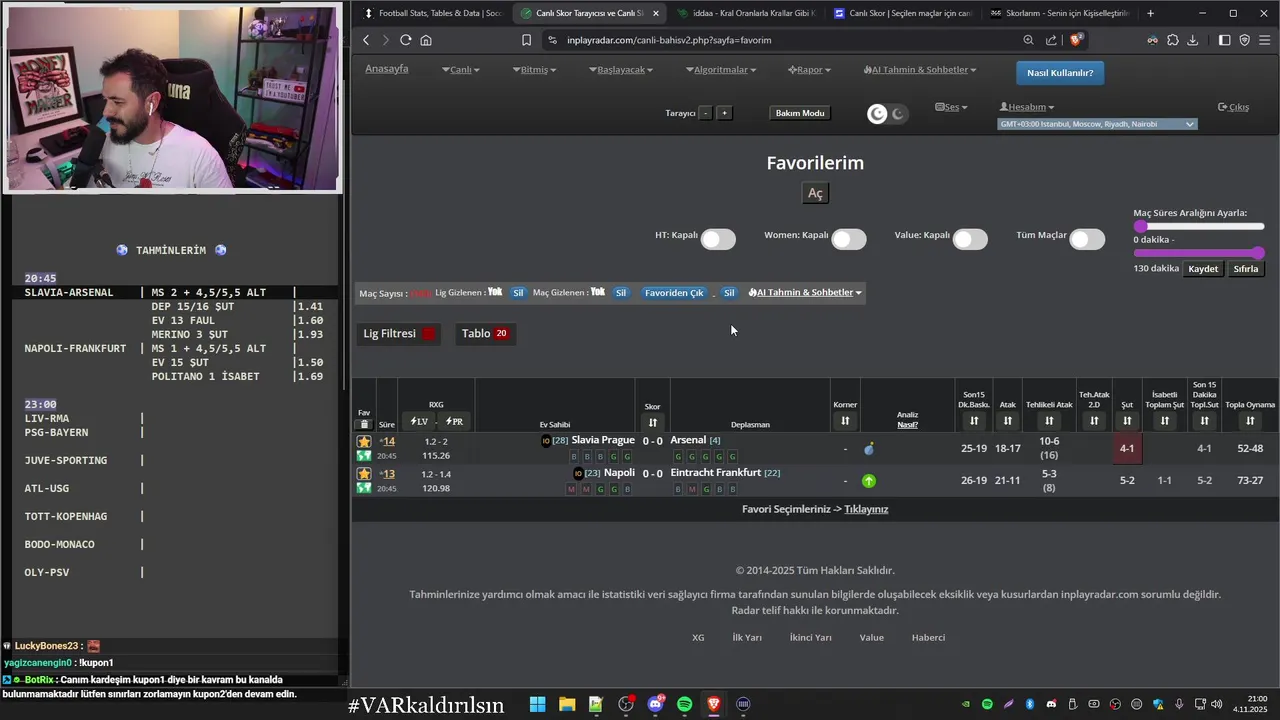Sort by the PR lightning RXG button
Screen dimensions: 1280x720
pos(454,422)
